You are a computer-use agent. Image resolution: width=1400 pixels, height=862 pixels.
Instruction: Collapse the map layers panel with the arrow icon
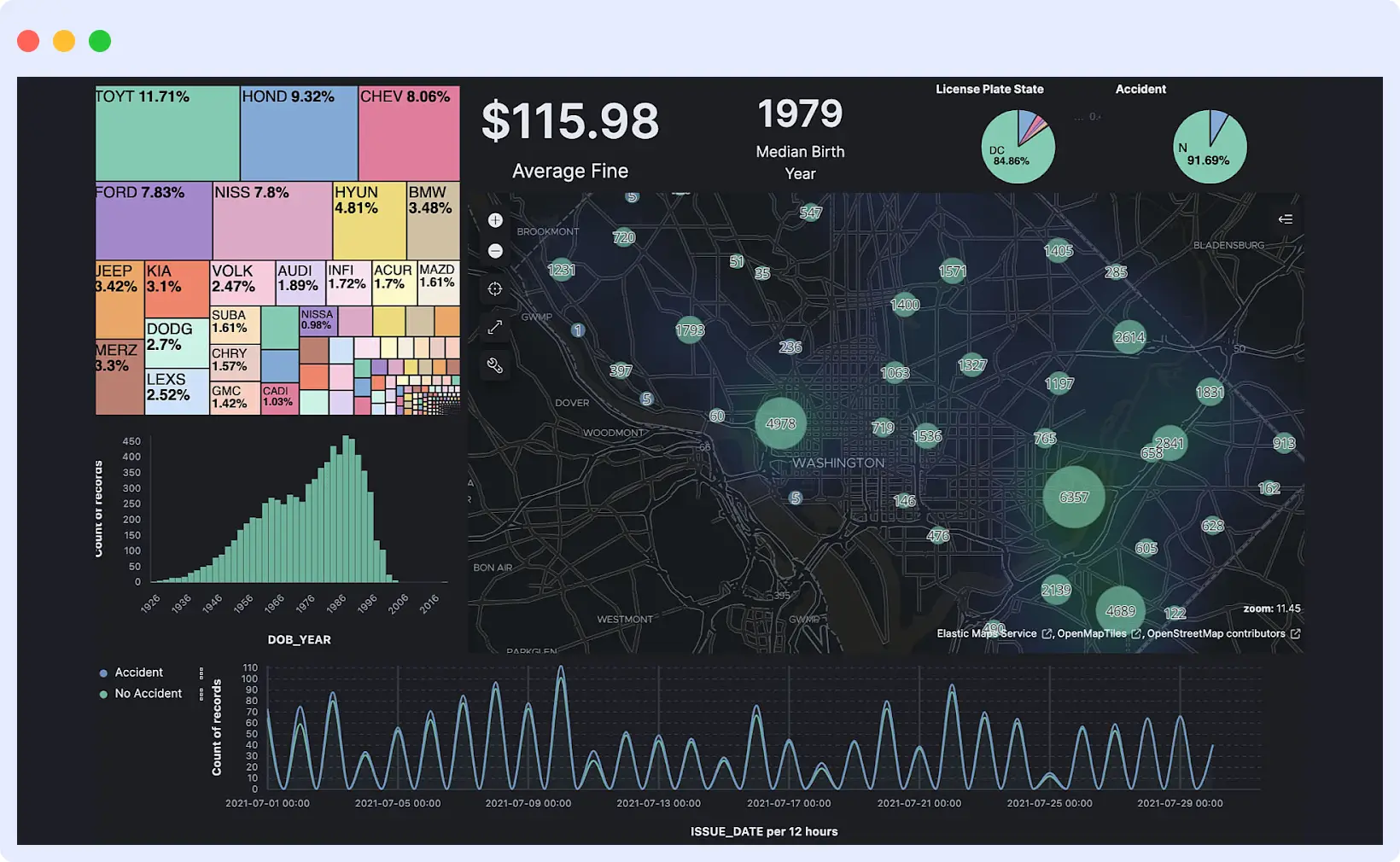(1285, 219)
